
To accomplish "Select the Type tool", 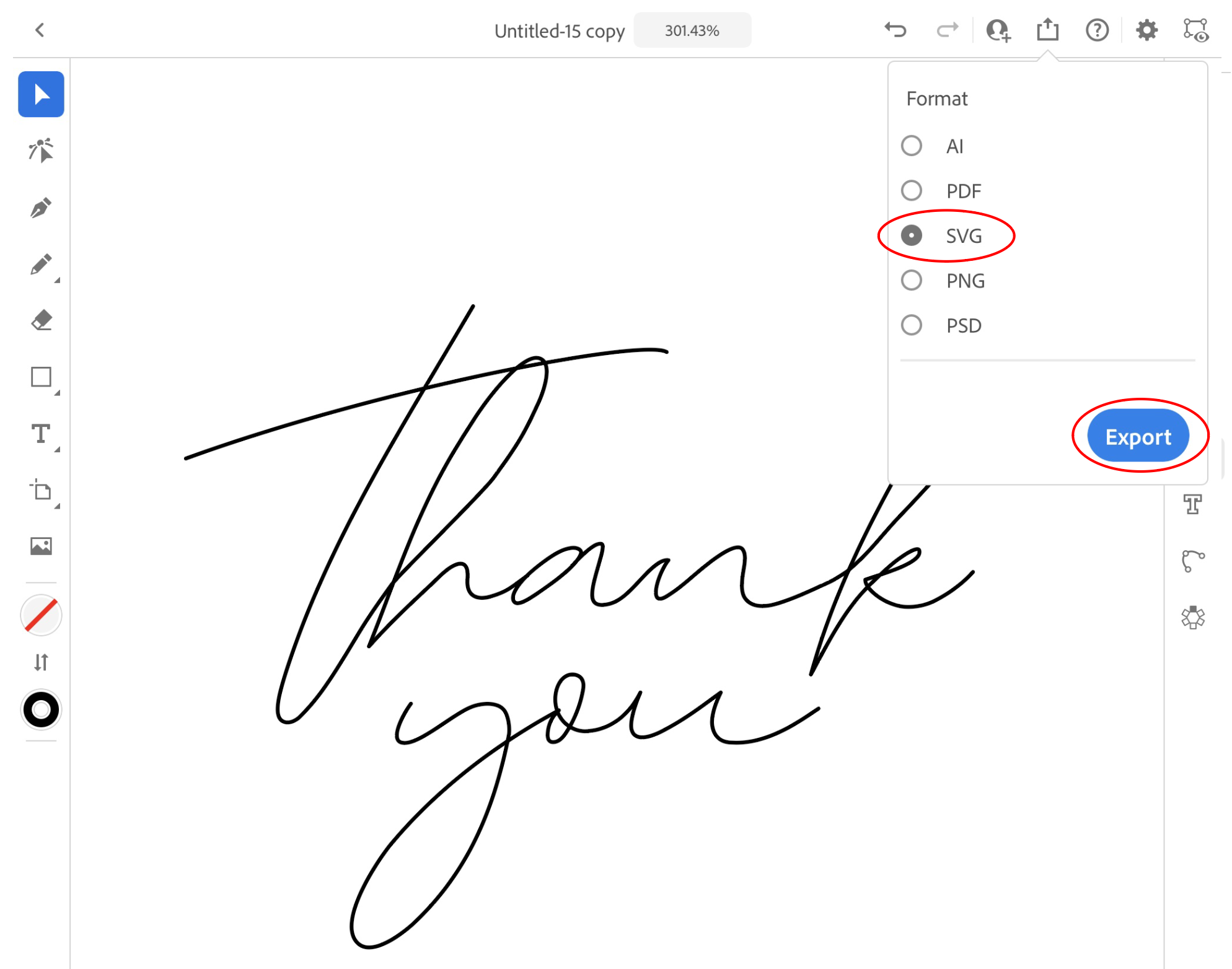I will point(41,434).
